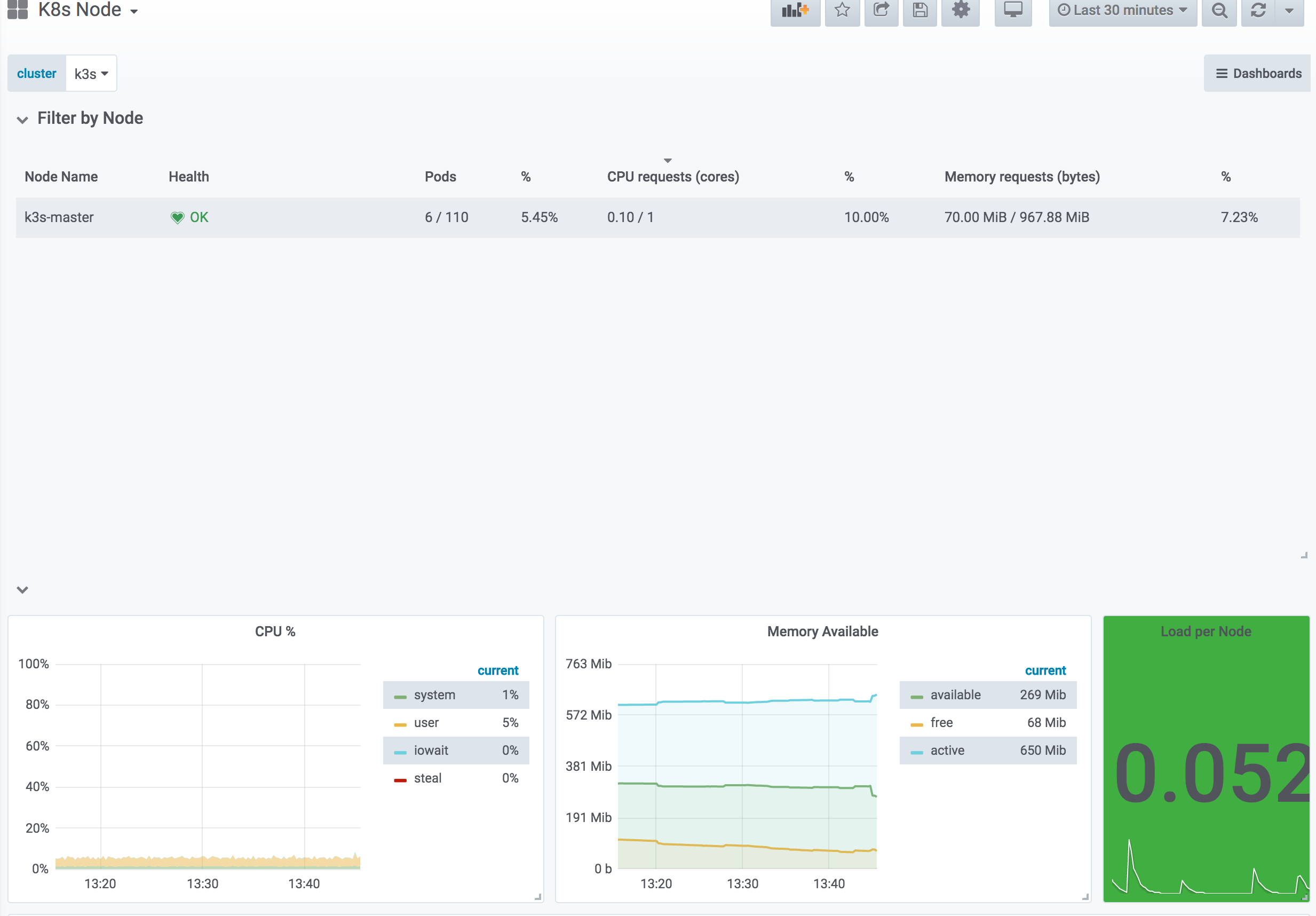Open the Dashboards links menu

[x=1258, y=73]
